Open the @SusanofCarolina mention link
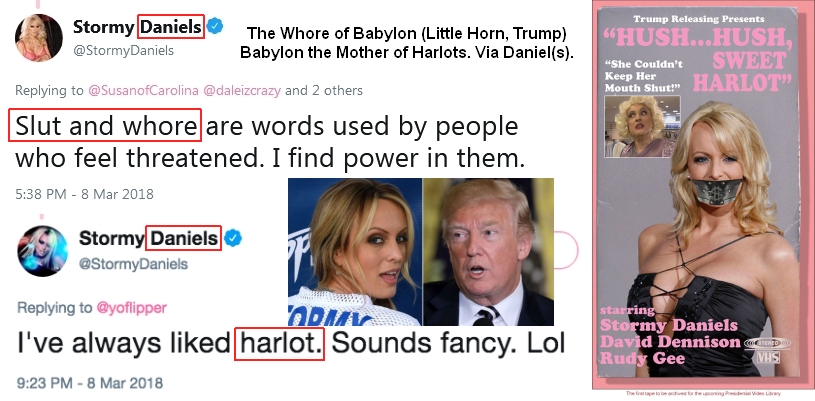Viewport: 815px width, 401px height. click(144, 90)
